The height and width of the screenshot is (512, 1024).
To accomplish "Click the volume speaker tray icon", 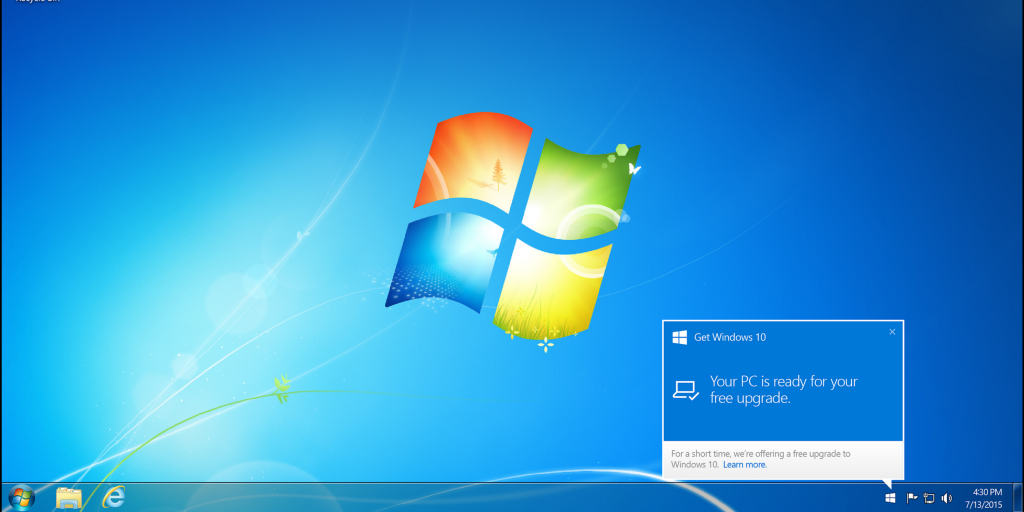I will click(946, 498).
